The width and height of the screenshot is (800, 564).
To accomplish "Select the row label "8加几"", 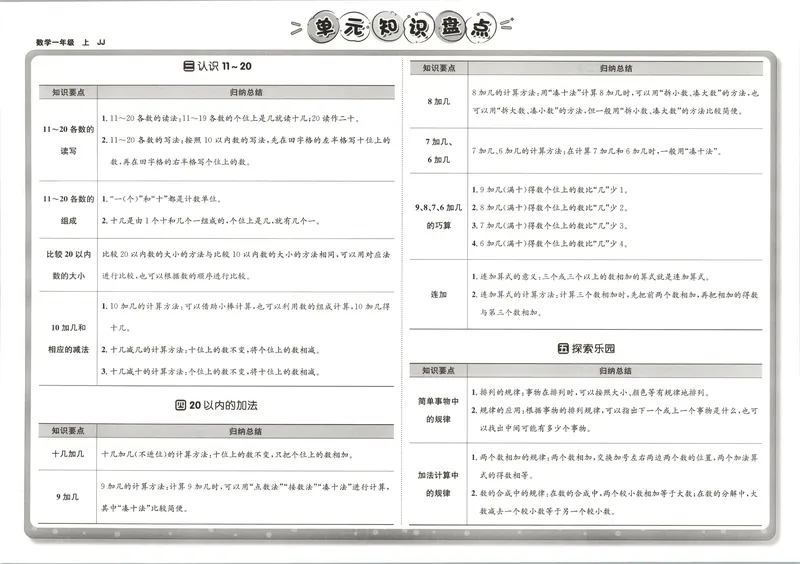I will click(439, 102).
